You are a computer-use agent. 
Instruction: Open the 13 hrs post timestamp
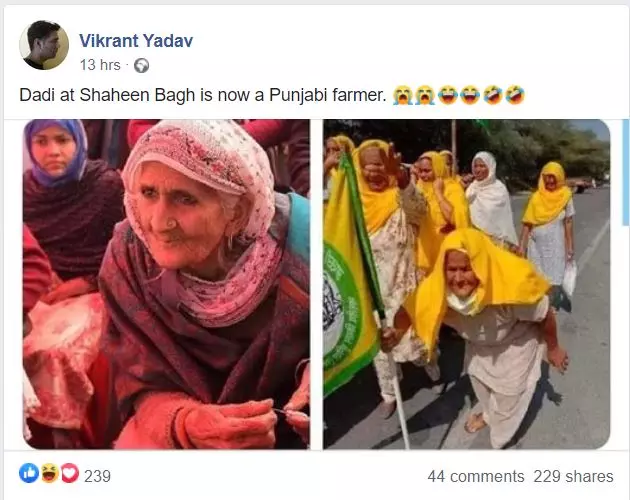[x=100, y=65]
